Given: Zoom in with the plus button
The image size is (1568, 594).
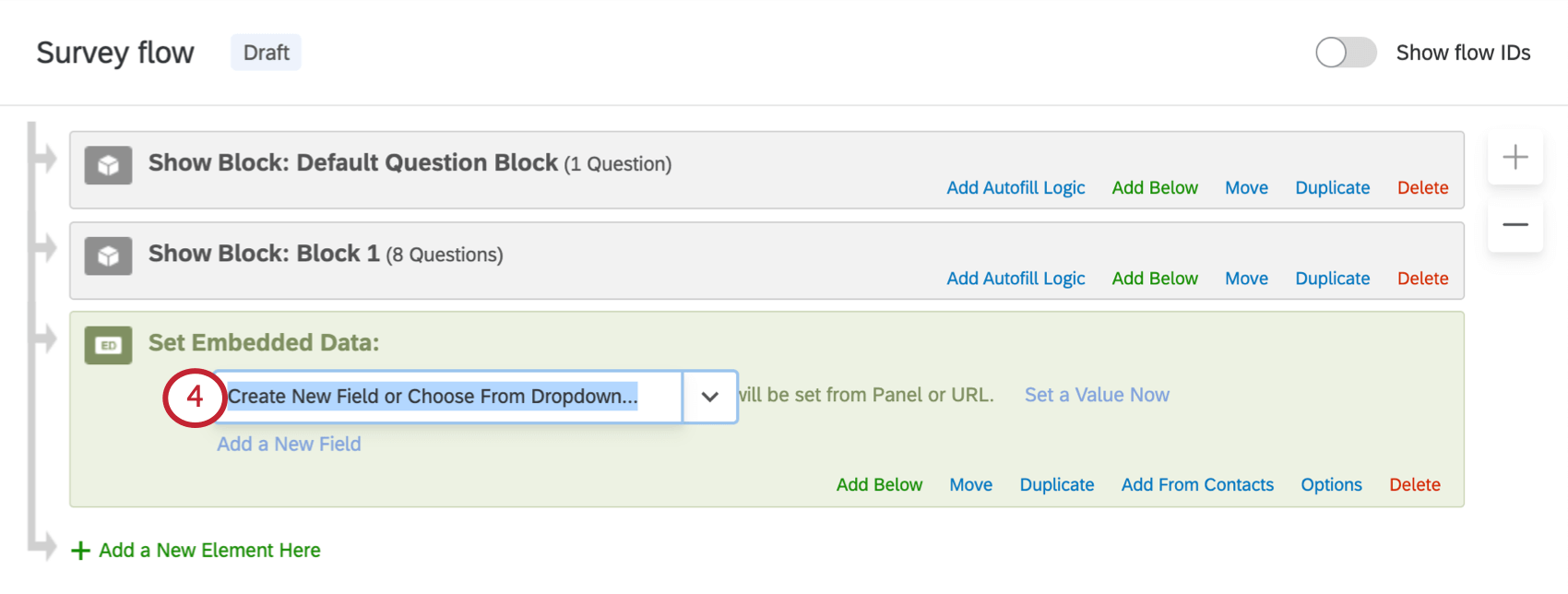Looking at the screenshot, I should (x=1515, y=157).
